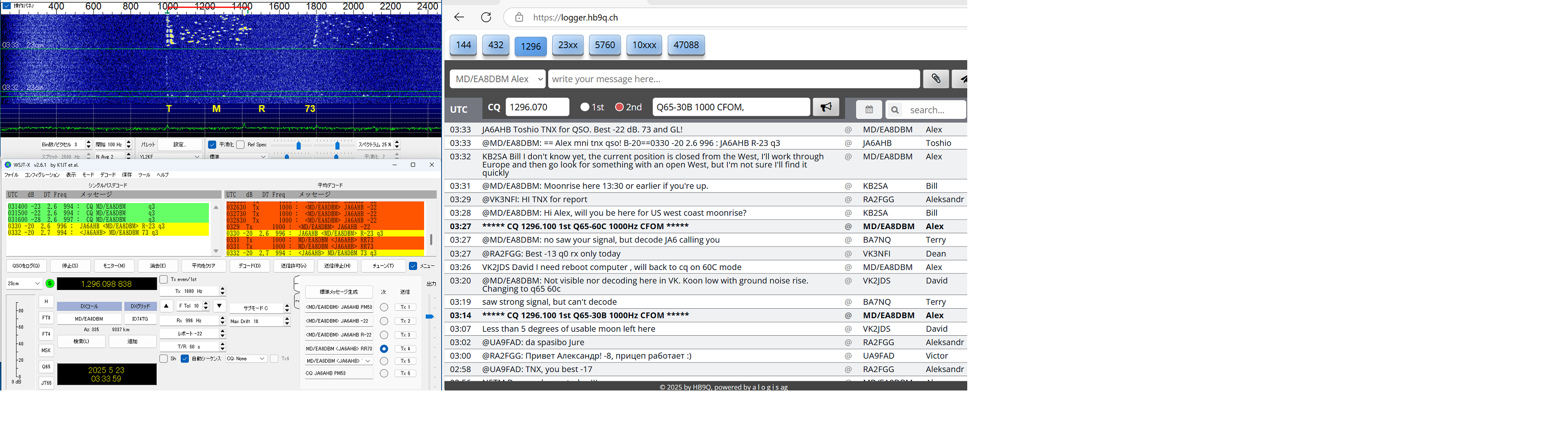
Task: Click the down triangle beside F Tol
Action: [x=219, y=306]
